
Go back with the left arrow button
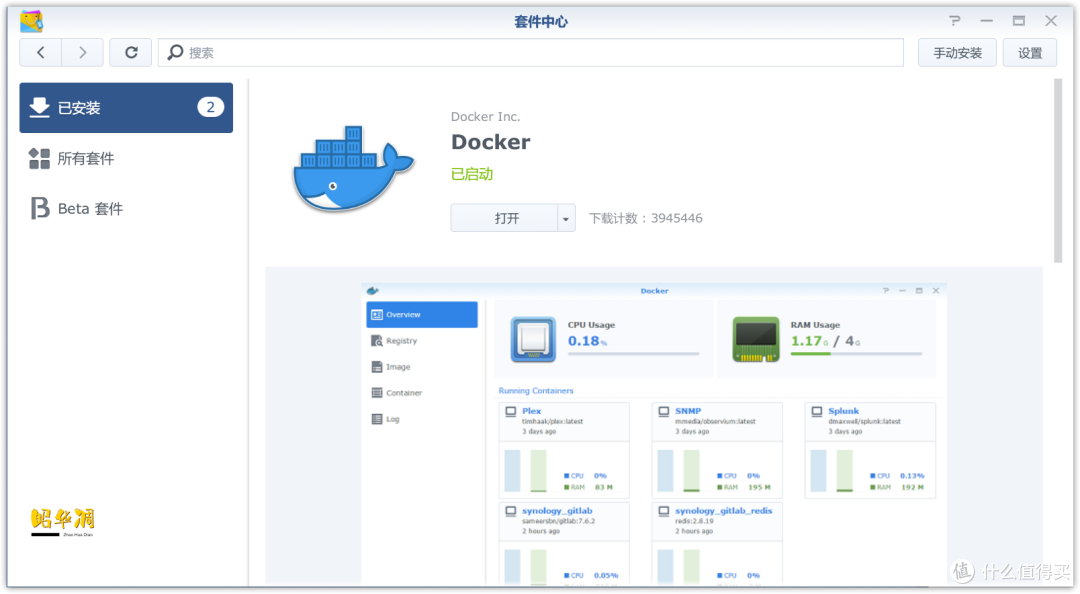(x=41, y=52)
